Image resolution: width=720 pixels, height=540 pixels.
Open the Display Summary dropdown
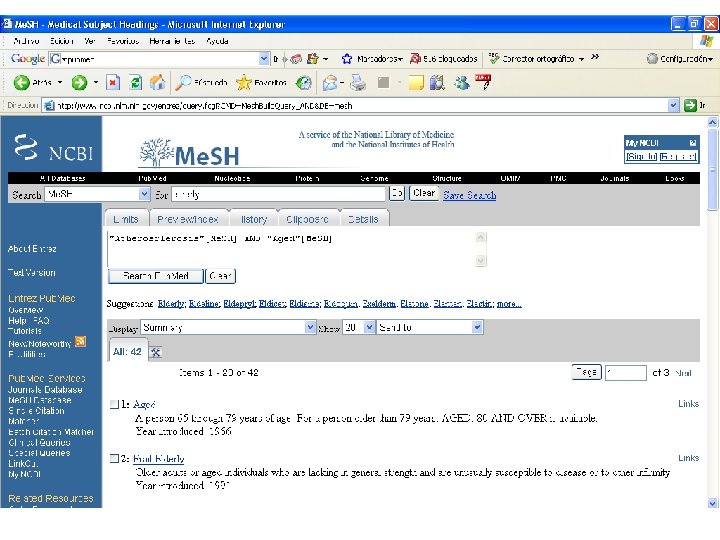(310, 327)
